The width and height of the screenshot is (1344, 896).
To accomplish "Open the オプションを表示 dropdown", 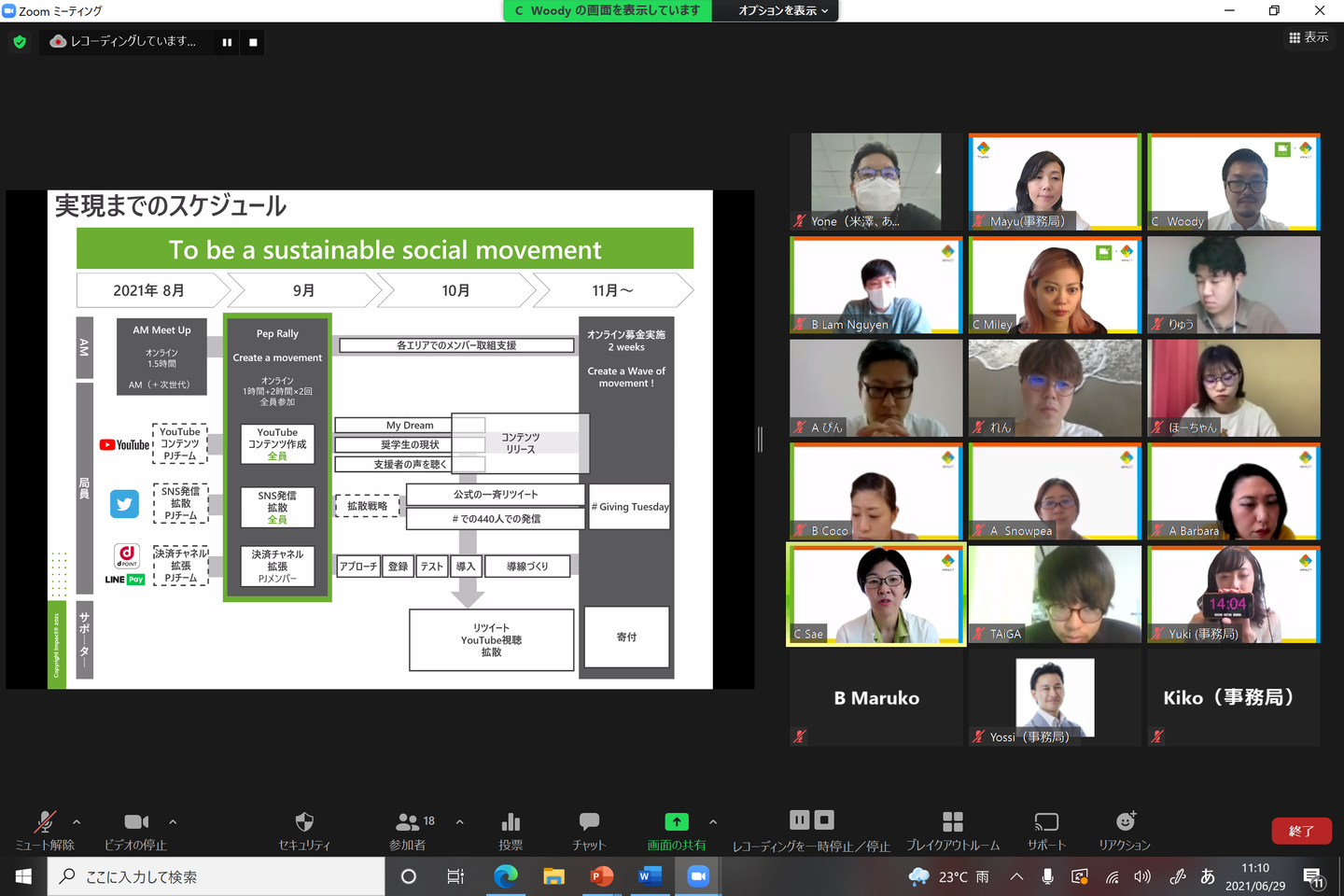I will click(x=783, y=10).
